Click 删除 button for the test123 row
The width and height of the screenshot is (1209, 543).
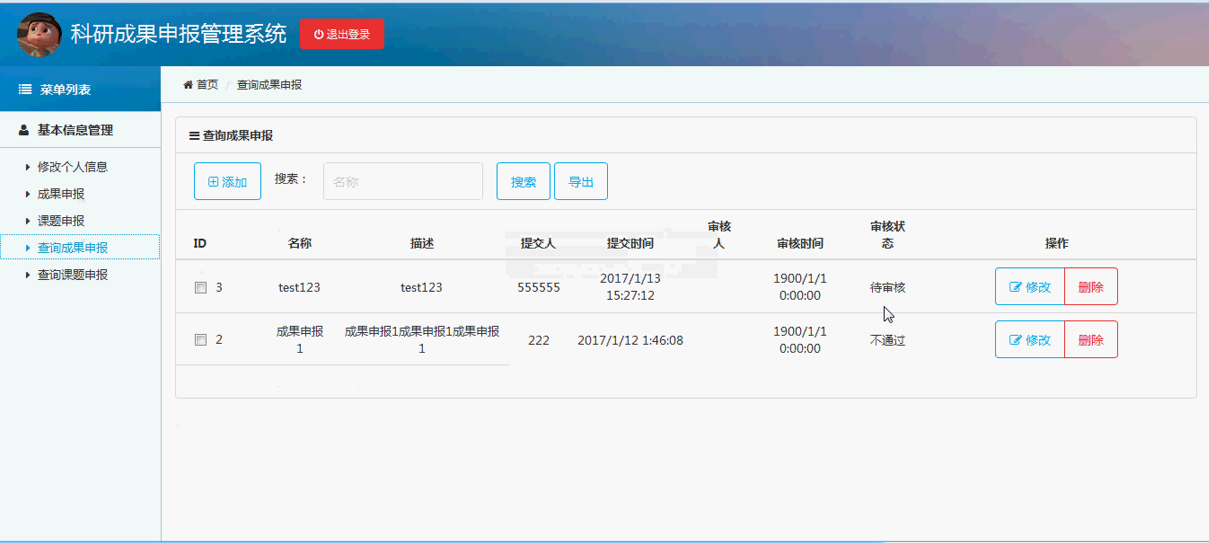[x=1091, y=287]
